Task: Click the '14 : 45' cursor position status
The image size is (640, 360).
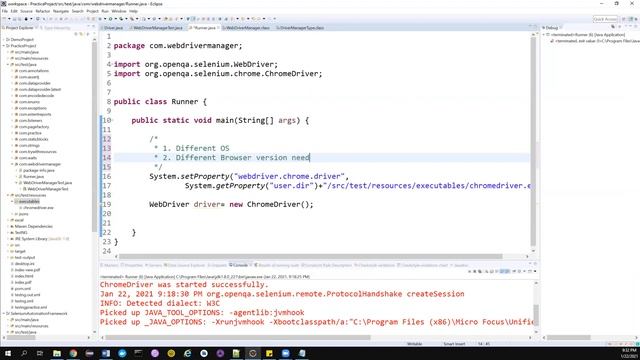Action: (484, 344)
